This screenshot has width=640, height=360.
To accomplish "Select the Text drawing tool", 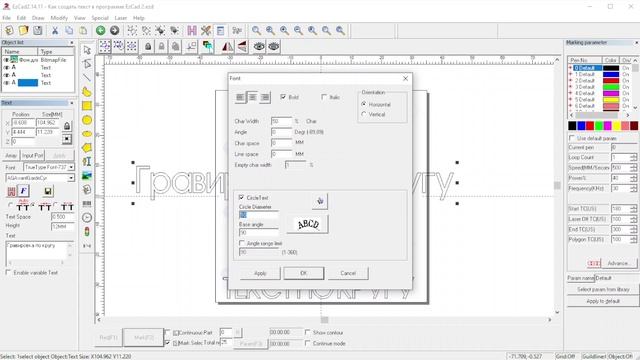I will coord(87,162).
